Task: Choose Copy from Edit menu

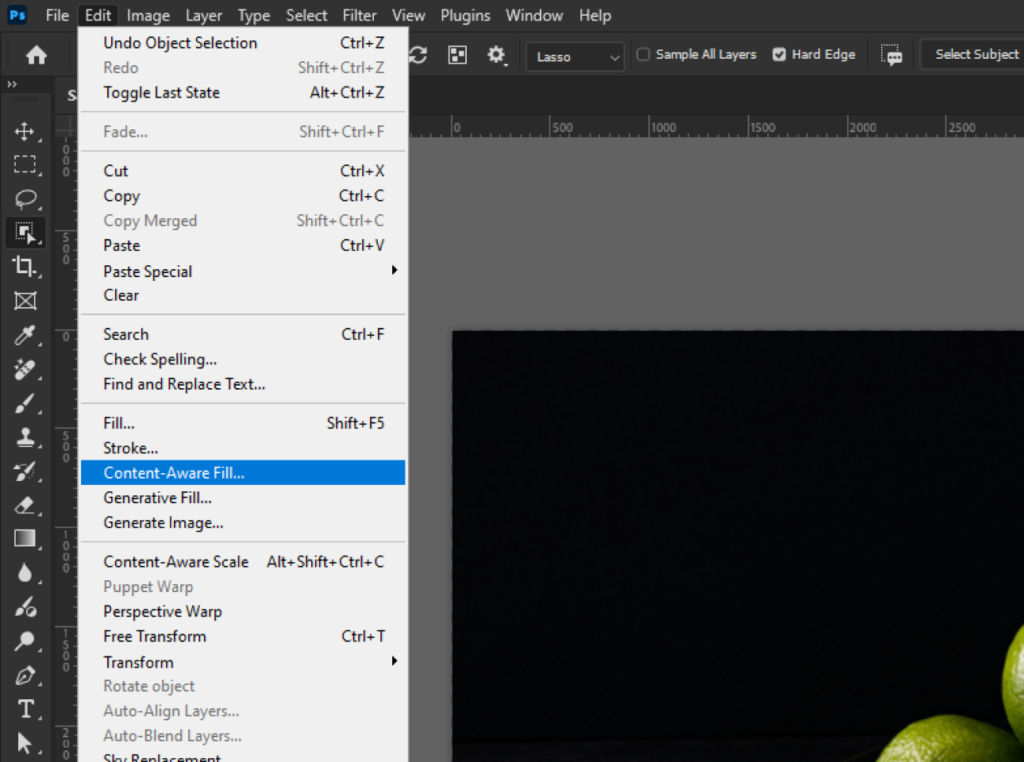Action: (243, 196)
